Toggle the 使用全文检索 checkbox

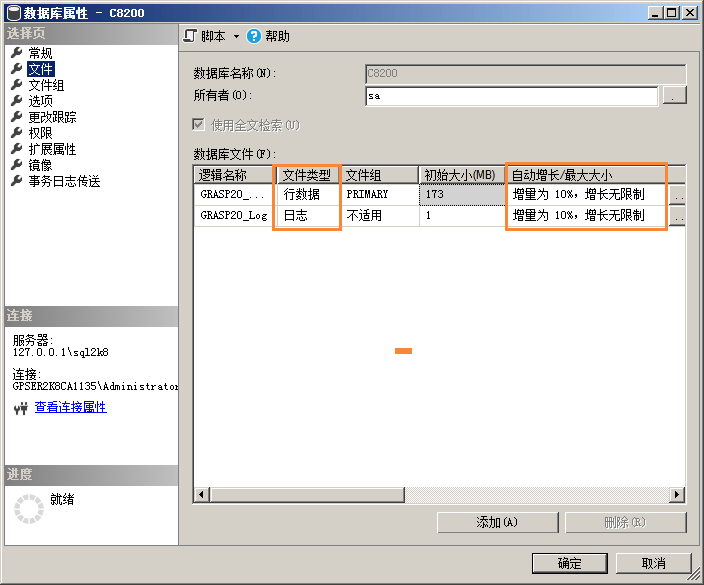[x=198, y=124]
